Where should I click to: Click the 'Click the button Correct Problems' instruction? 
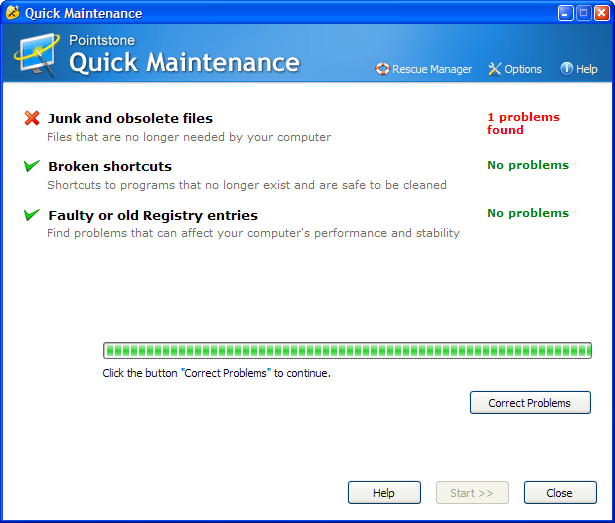click(x=217, y=373)
